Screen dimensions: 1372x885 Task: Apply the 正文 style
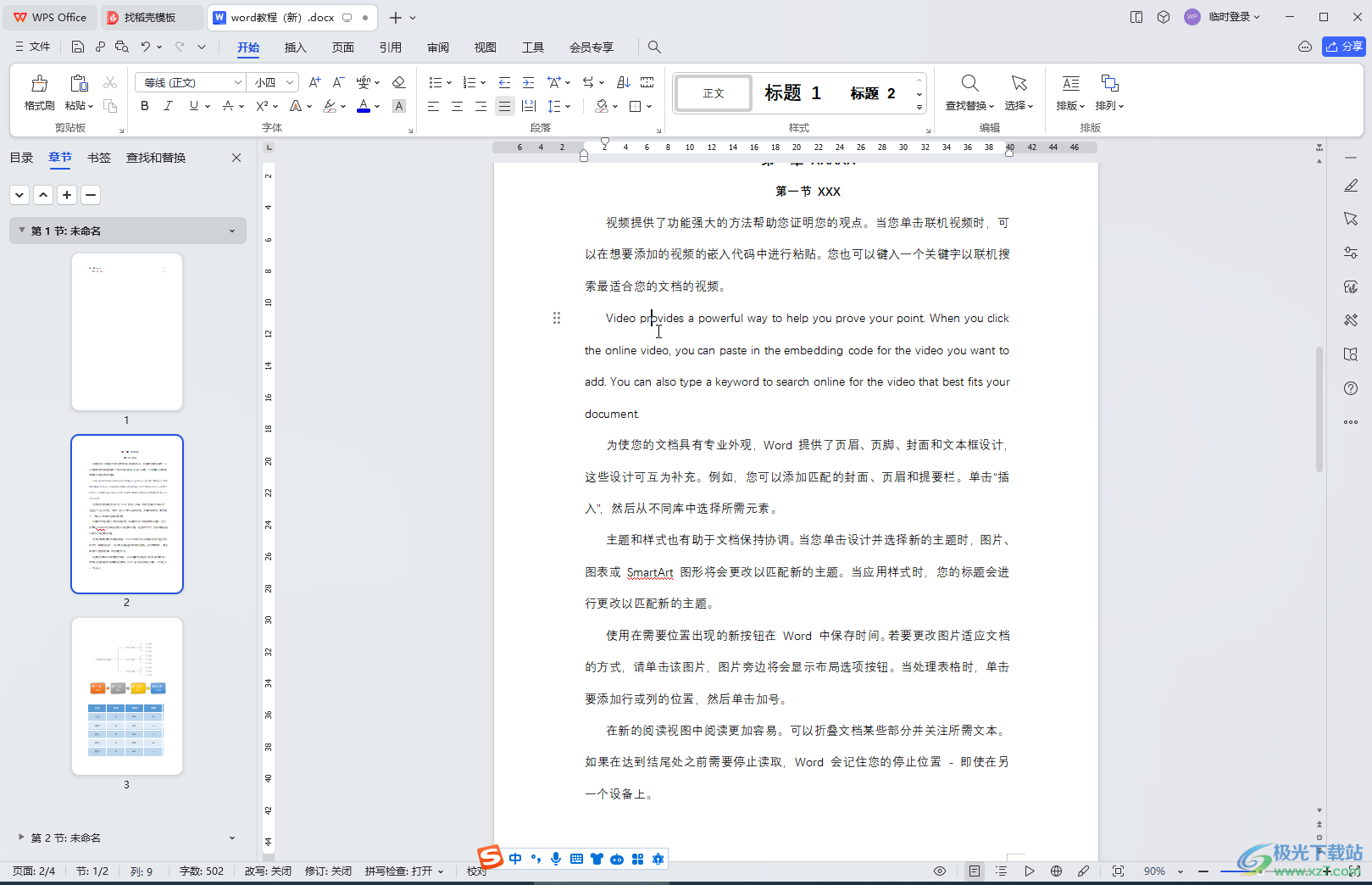click(x=714, y=93)
